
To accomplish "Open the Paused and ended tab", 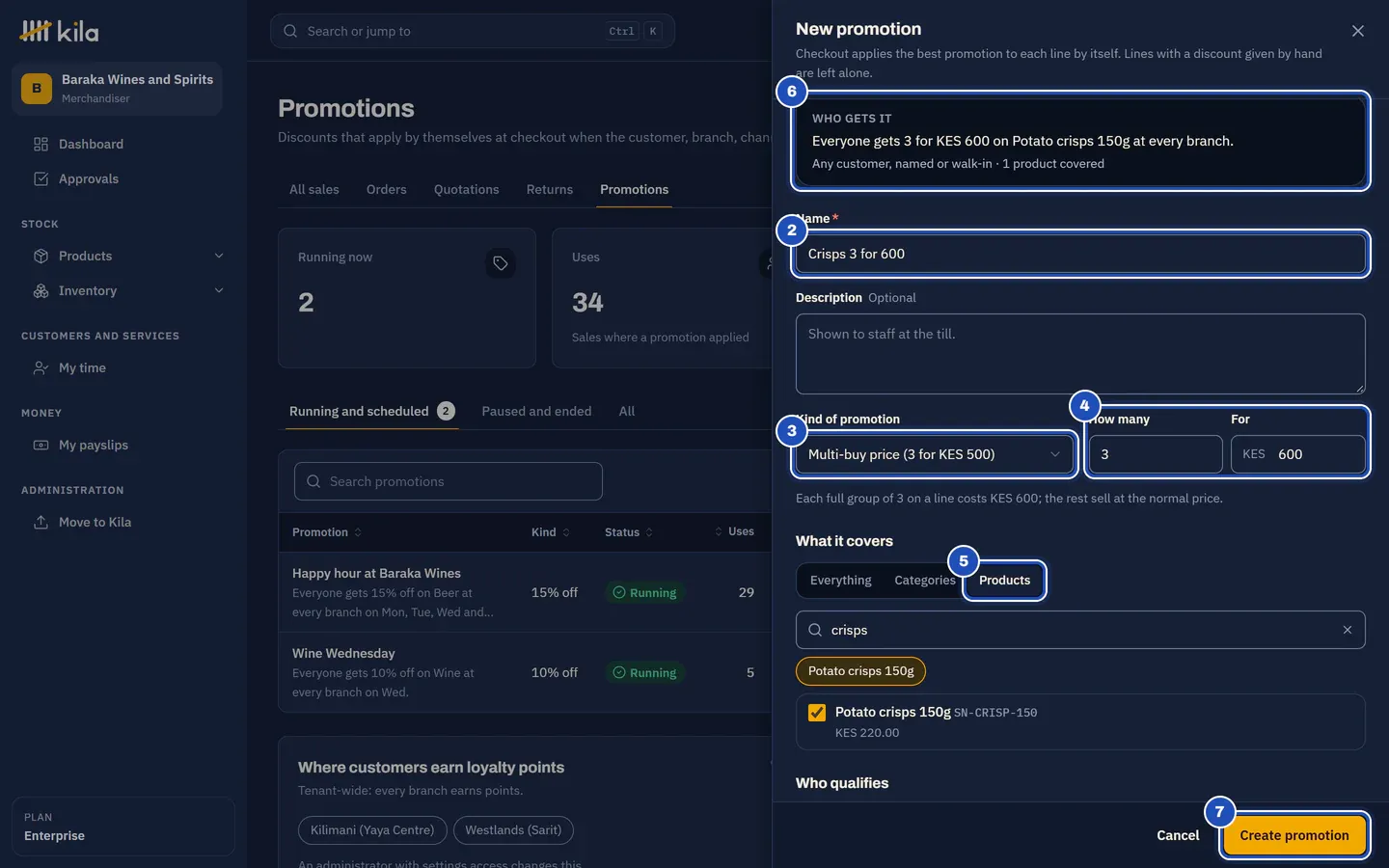I will tap(536, 411).
